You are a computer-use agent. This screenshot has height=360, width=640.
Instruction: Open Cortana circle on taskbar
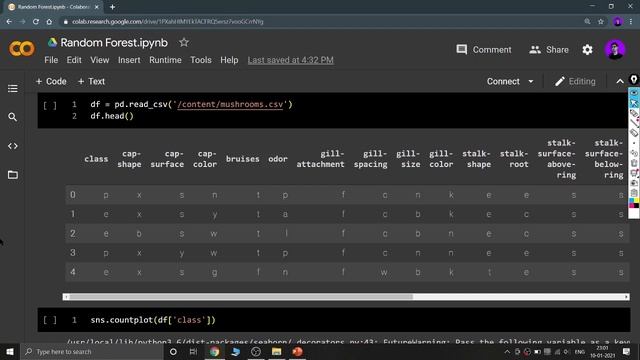pyautogui.click(x=173, y=351)
